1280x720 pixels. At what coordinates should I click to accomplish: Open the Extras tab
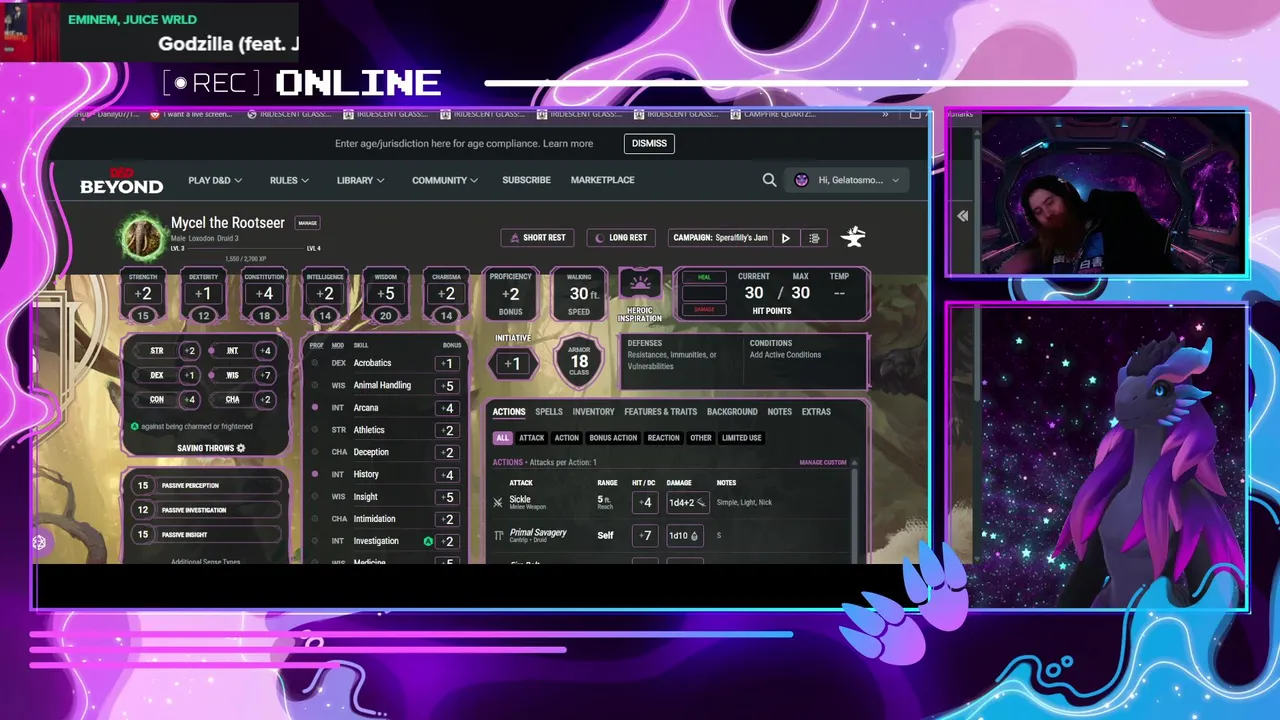(816, 412)
